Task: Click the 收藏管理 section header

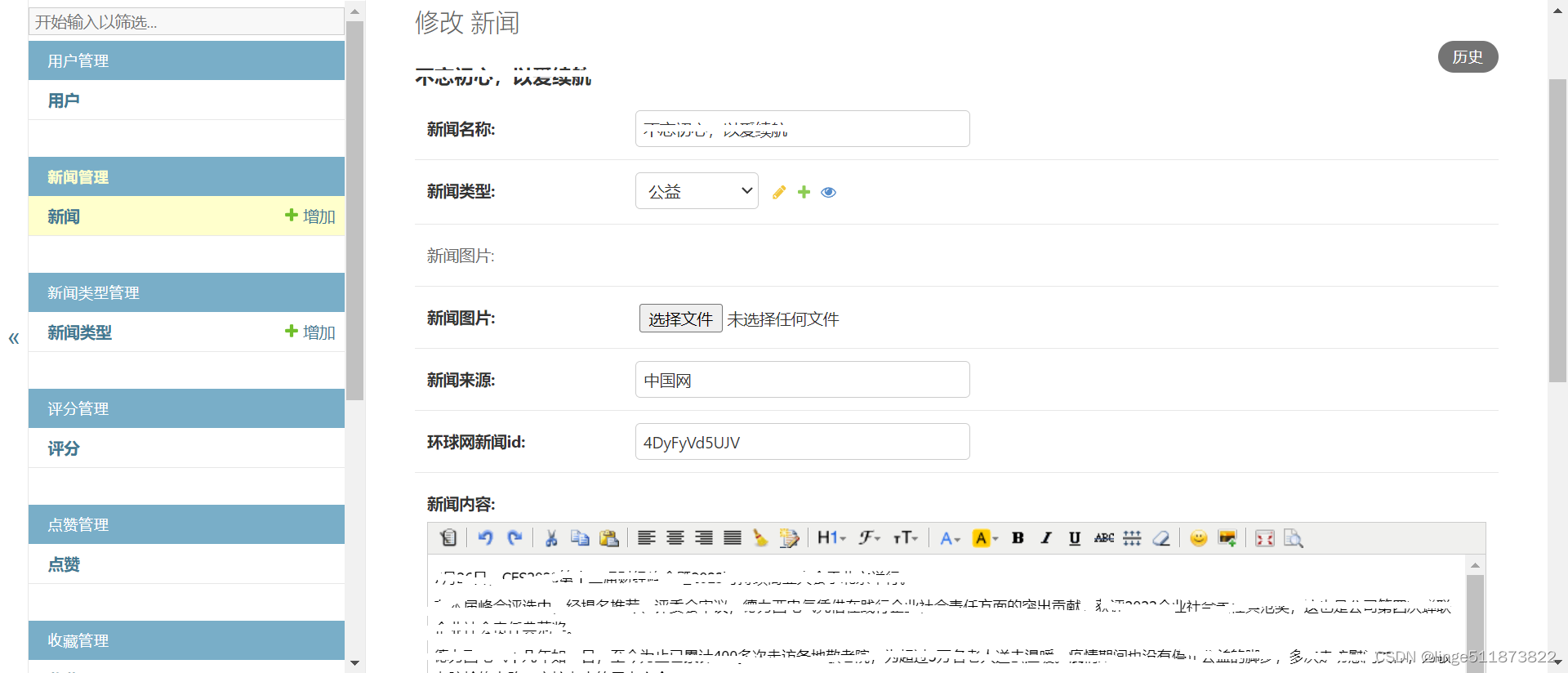Action: (x=186, y=640)
